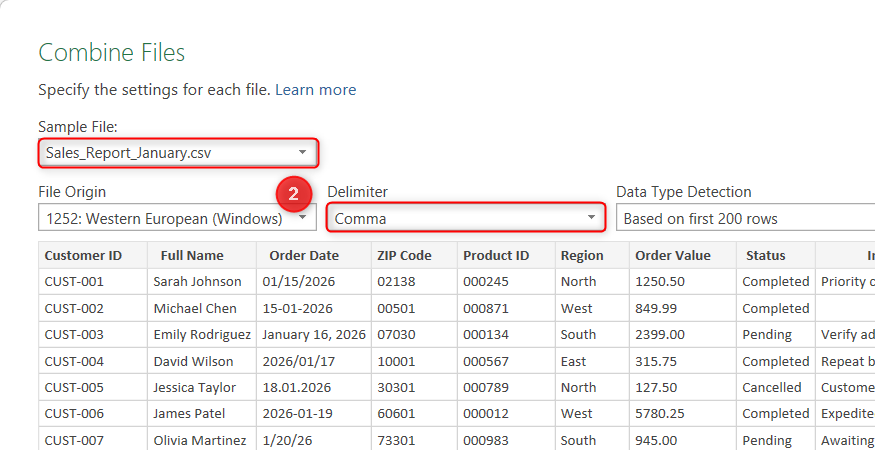Click the date January 16, 2026
This screenshot has height=450, width=875.
[x=314, y=334]
